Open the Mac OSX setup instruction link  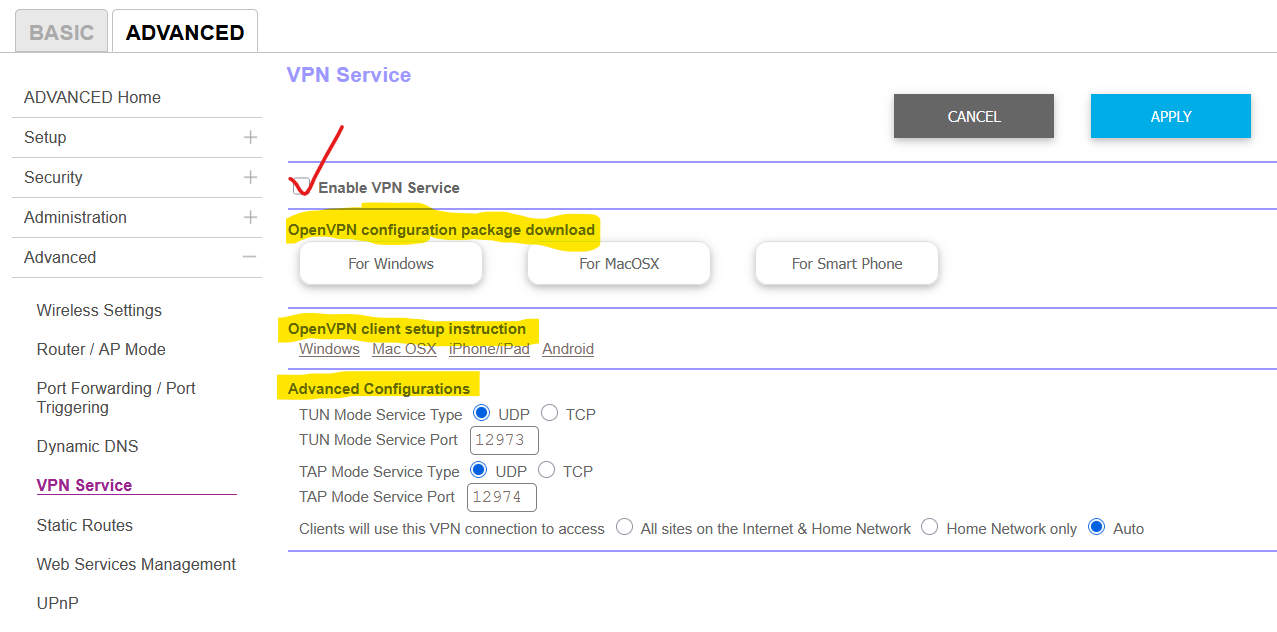pyautogui.click(x=404, y=349)
